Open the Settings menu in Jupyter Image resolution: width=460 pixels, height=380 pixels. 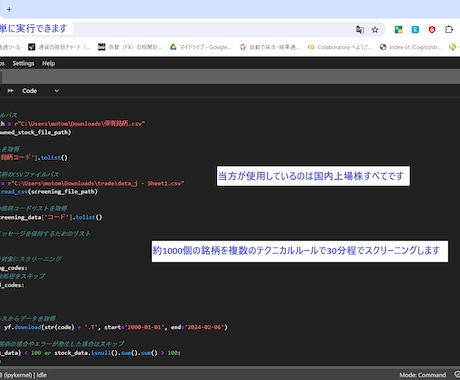(x=23, y=63)
